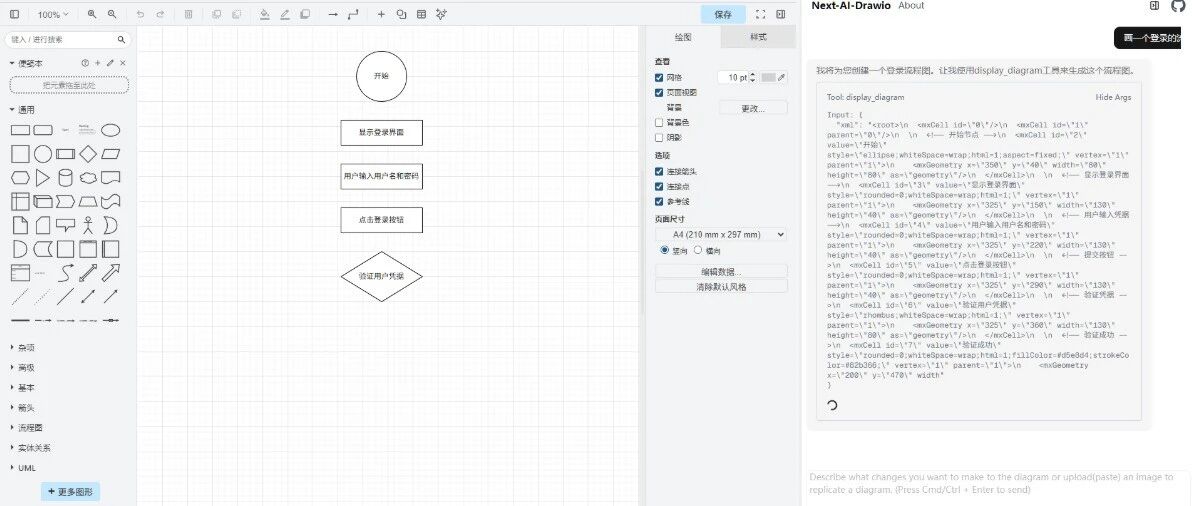Select the cloud shape in general palette
This screenshot has width=1192, height=506.
[x=88, y=178]
